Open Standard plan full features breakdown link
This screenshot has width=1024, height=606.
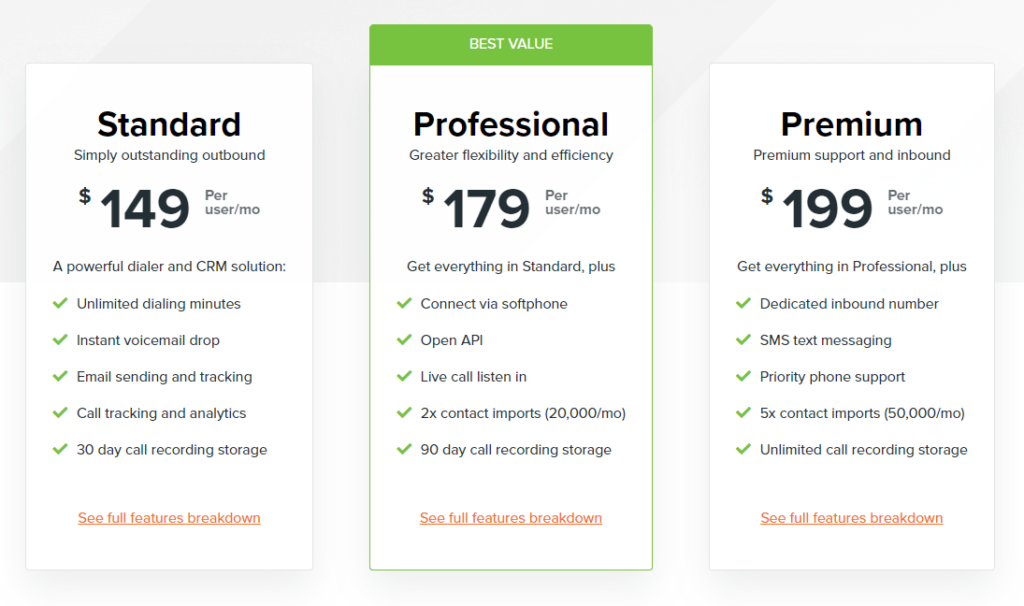click(169, 518)
